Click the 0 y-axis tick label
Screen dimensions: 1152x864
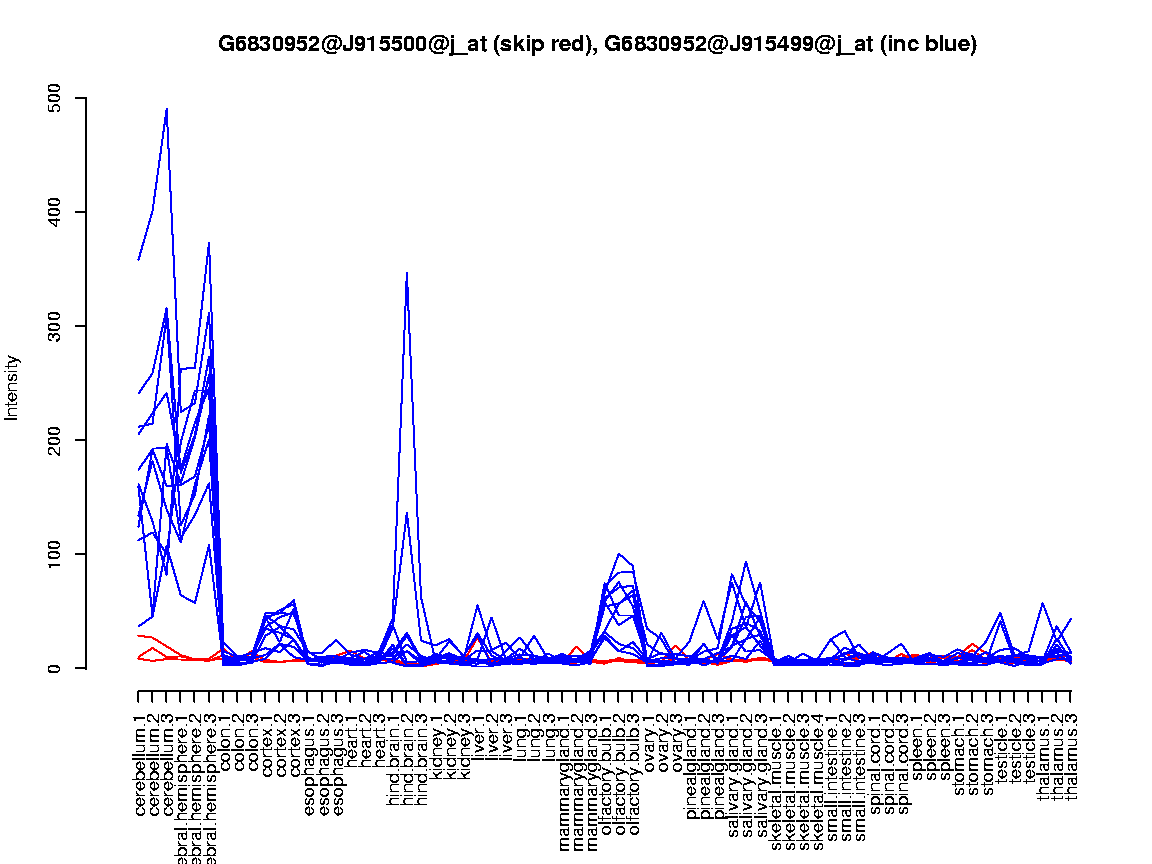pos(56,668)
